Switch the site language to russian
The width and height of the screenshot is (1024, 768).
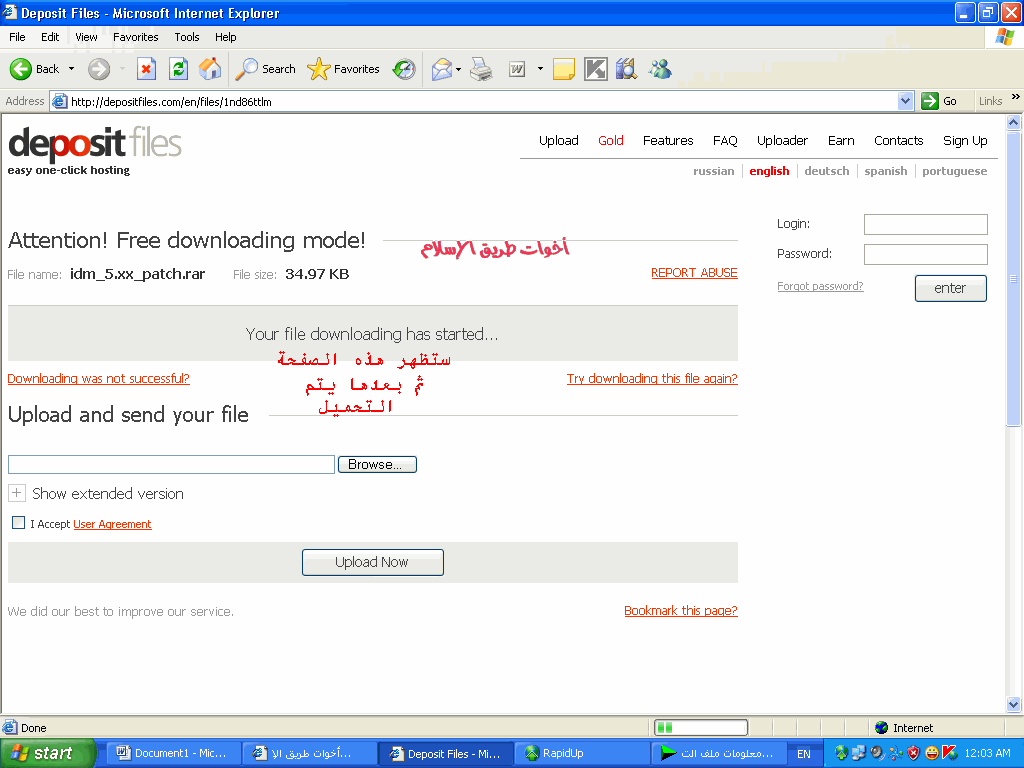click(713, 171)
